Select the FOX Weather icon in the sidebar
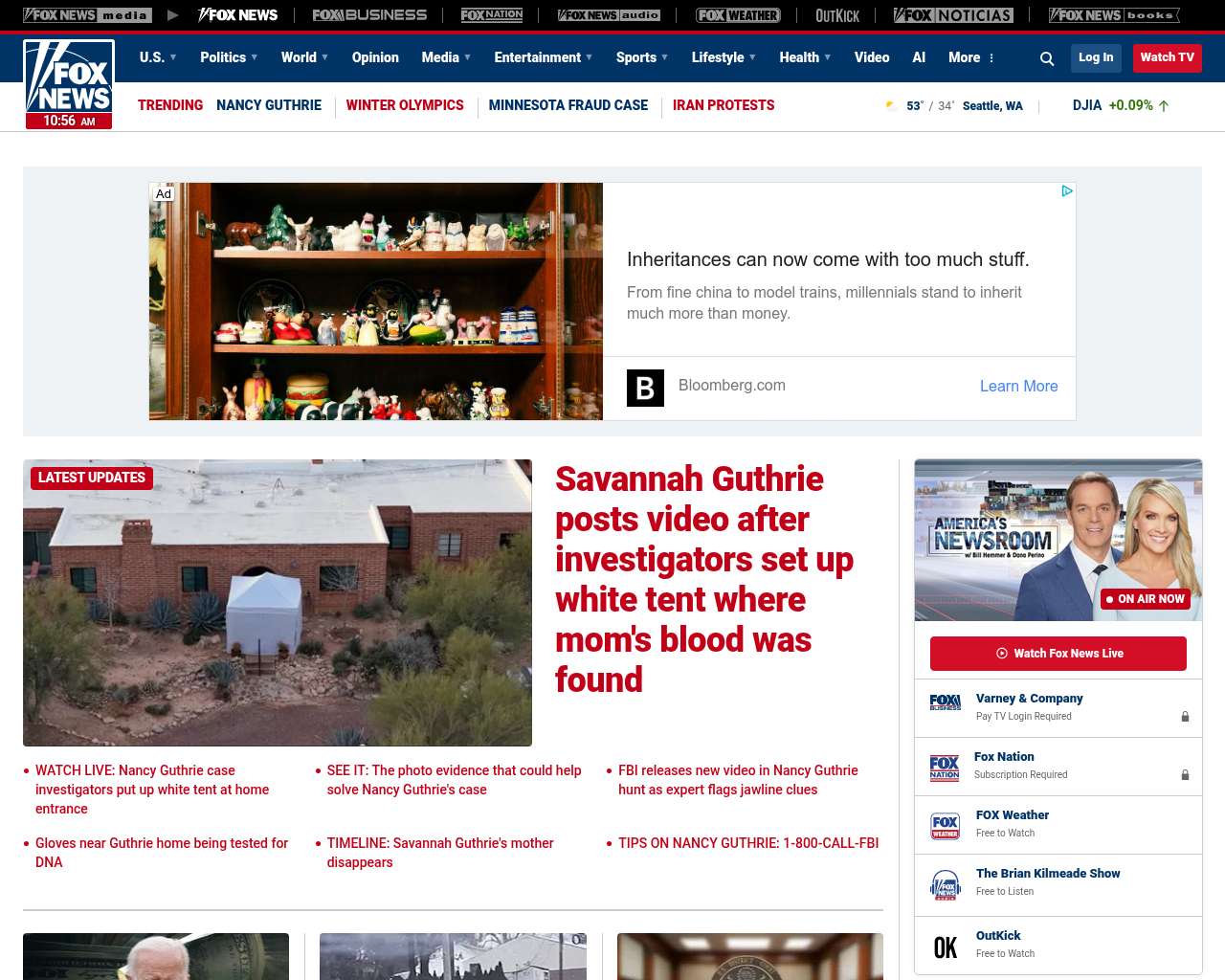 pos(945,826)
